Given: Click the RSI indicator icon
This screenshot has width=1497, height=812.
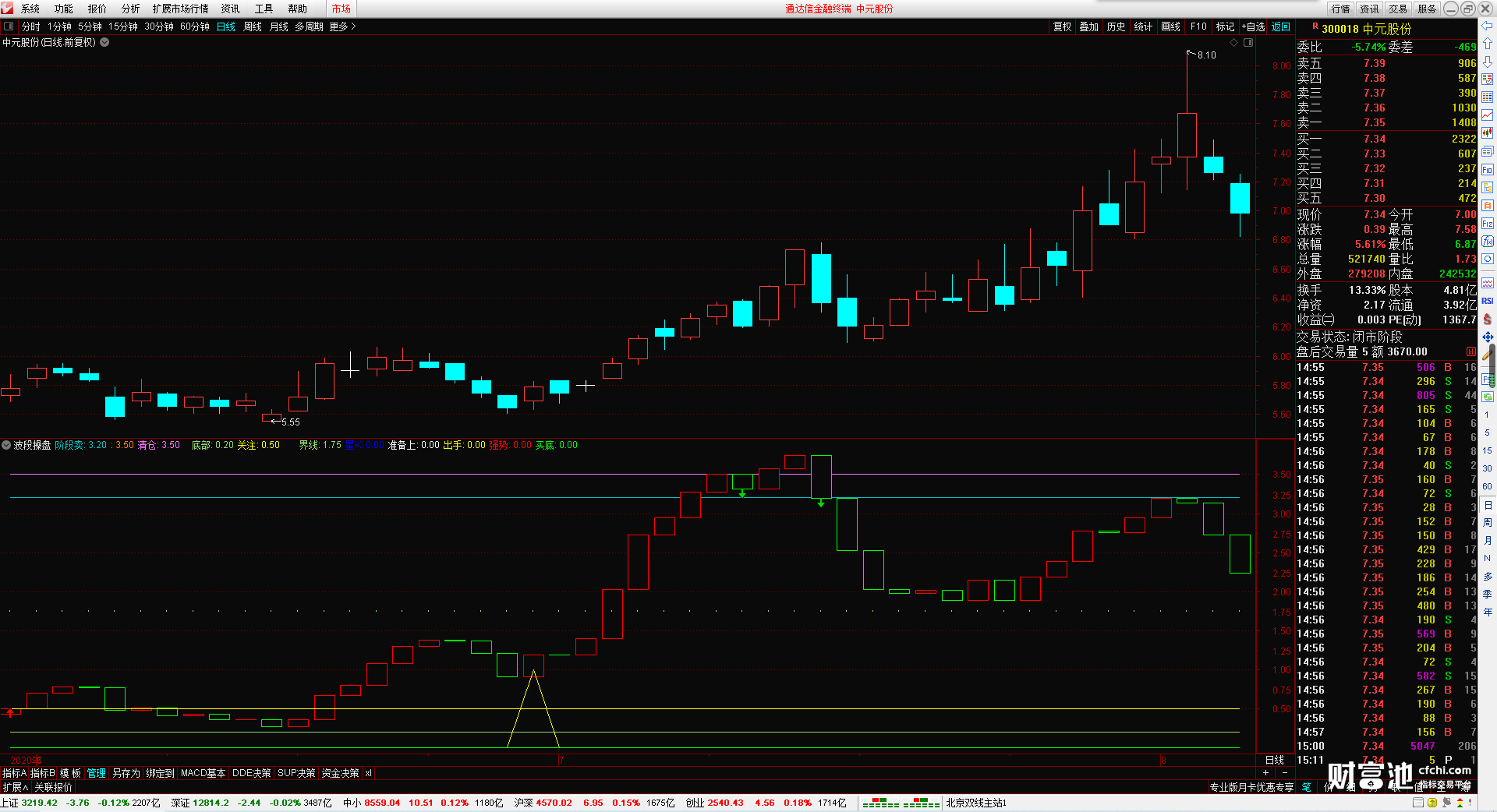Looking at the screenshot, I should tap(1488, 301).
